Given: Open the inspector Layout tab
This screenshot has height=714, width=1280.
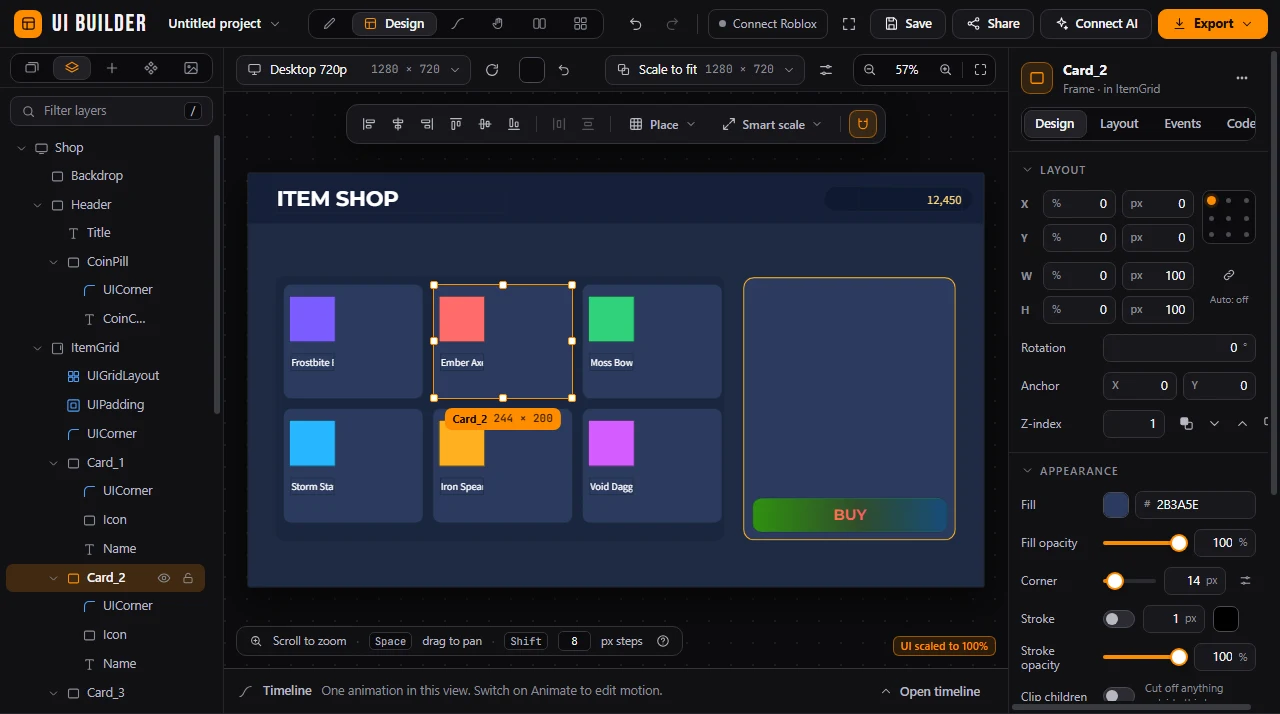Looking at the screenshot, I should 1119,124.
